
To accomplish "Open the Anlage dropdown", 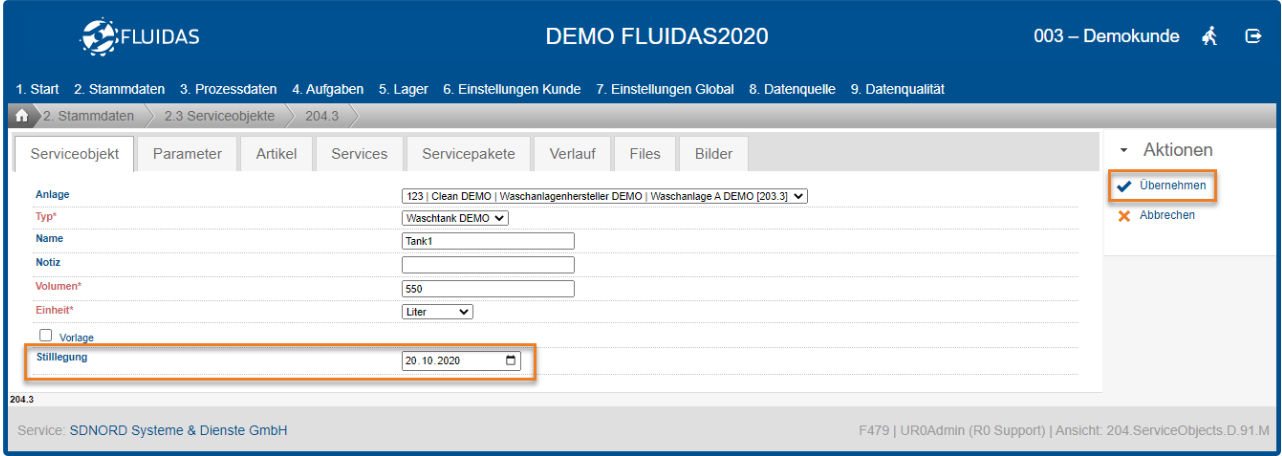I will 603,196.
